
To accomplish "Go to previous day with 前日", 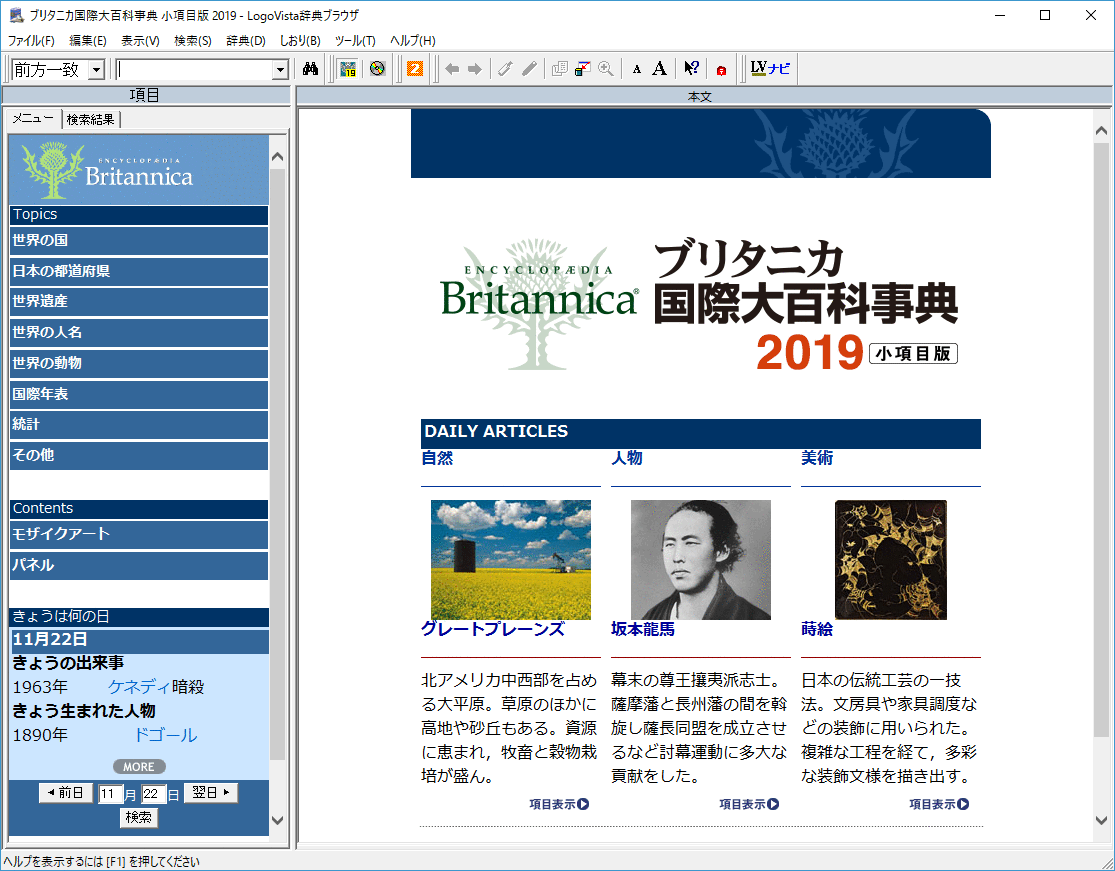I will (66, 793).
